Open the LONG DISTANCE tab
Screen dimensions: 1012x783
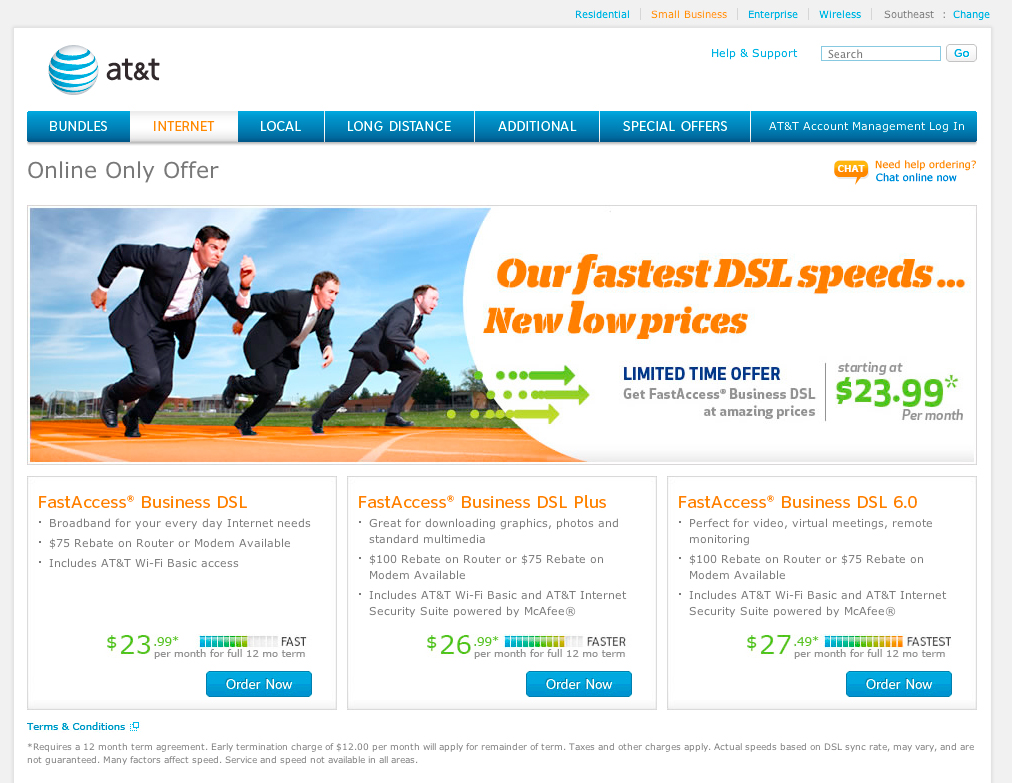coord(399,126)
